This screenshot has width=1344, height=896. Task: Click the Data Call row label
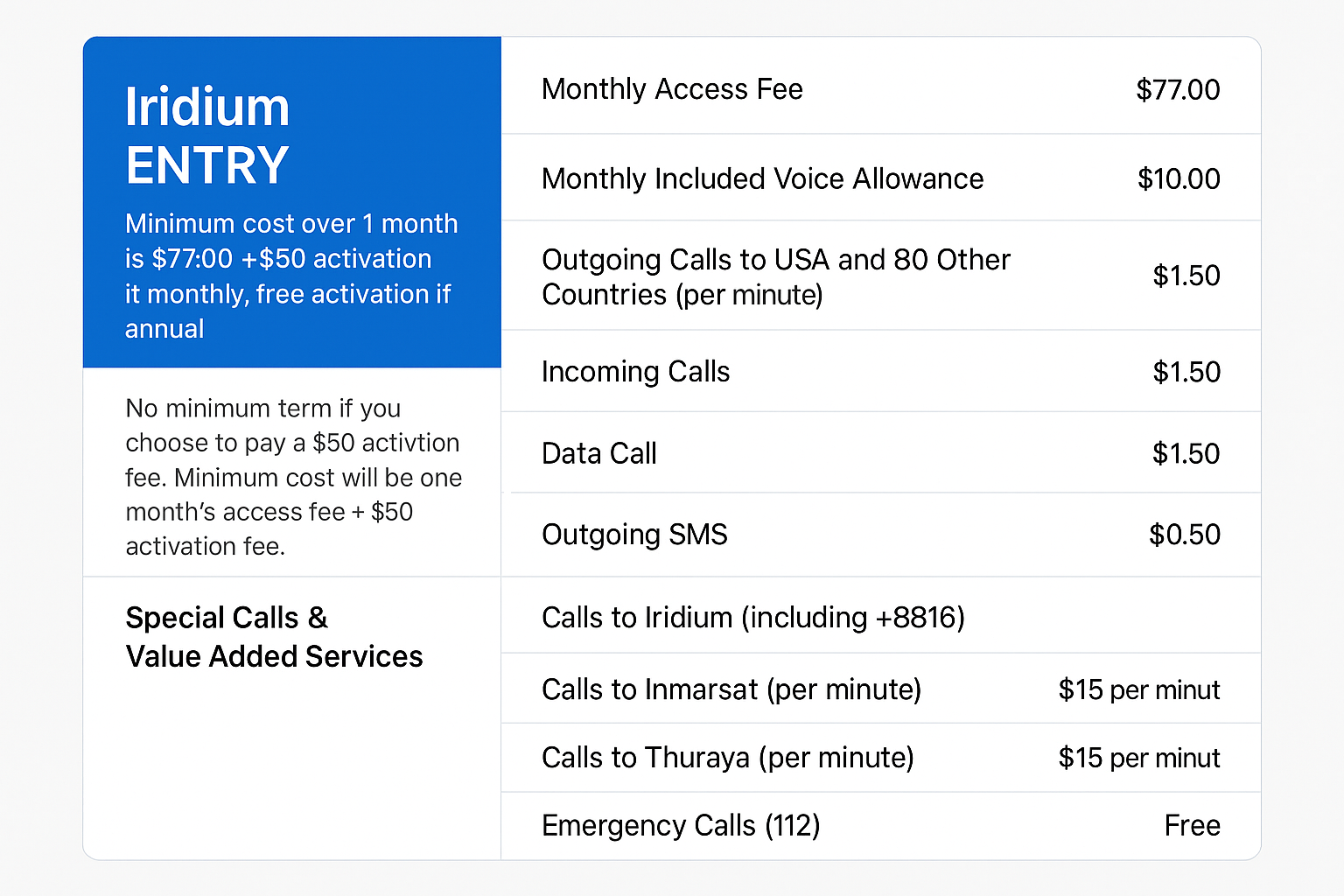[598, 453]
